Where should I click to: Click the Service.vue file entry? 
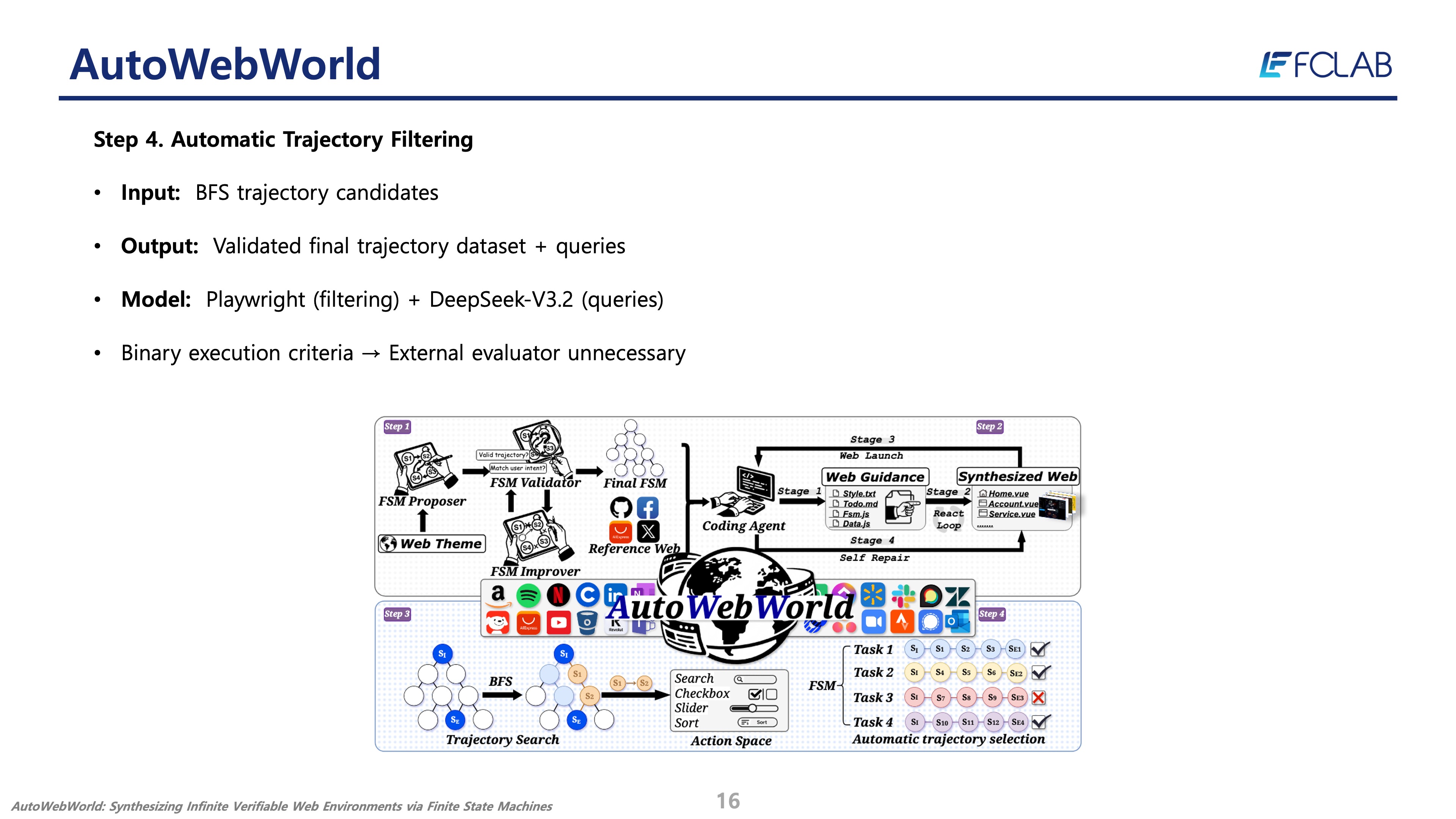coord(1007,514)
